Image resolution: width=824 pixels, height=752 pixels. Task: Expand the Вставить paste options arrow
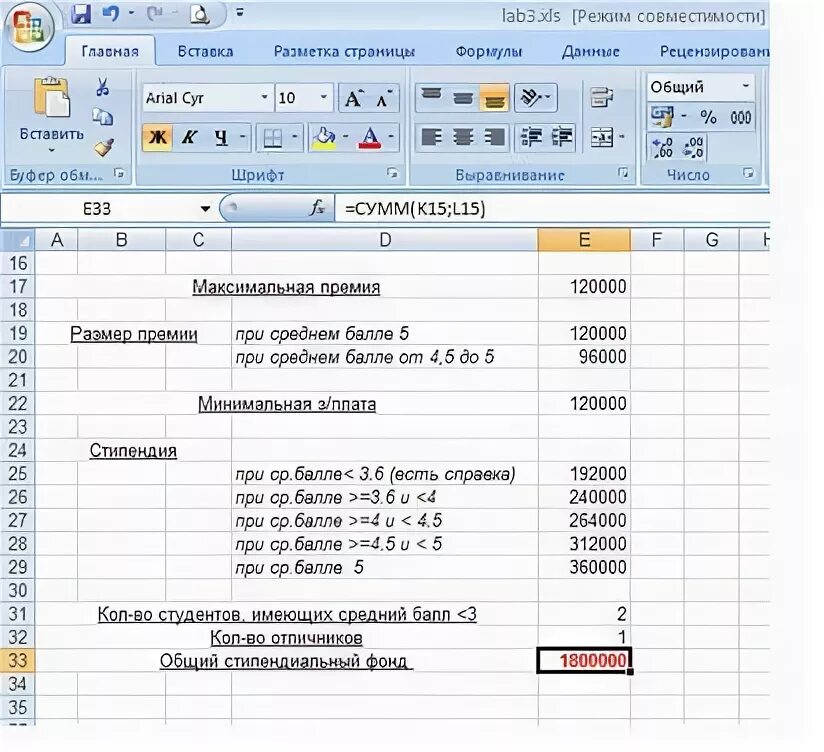point(52,150)
